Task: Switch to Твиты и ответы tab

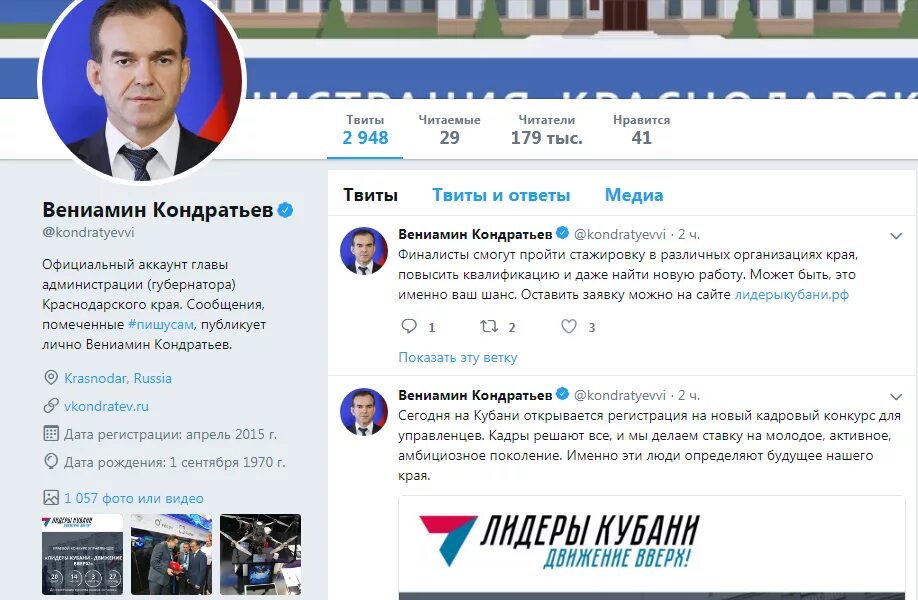Action: (x=501, y=195)
